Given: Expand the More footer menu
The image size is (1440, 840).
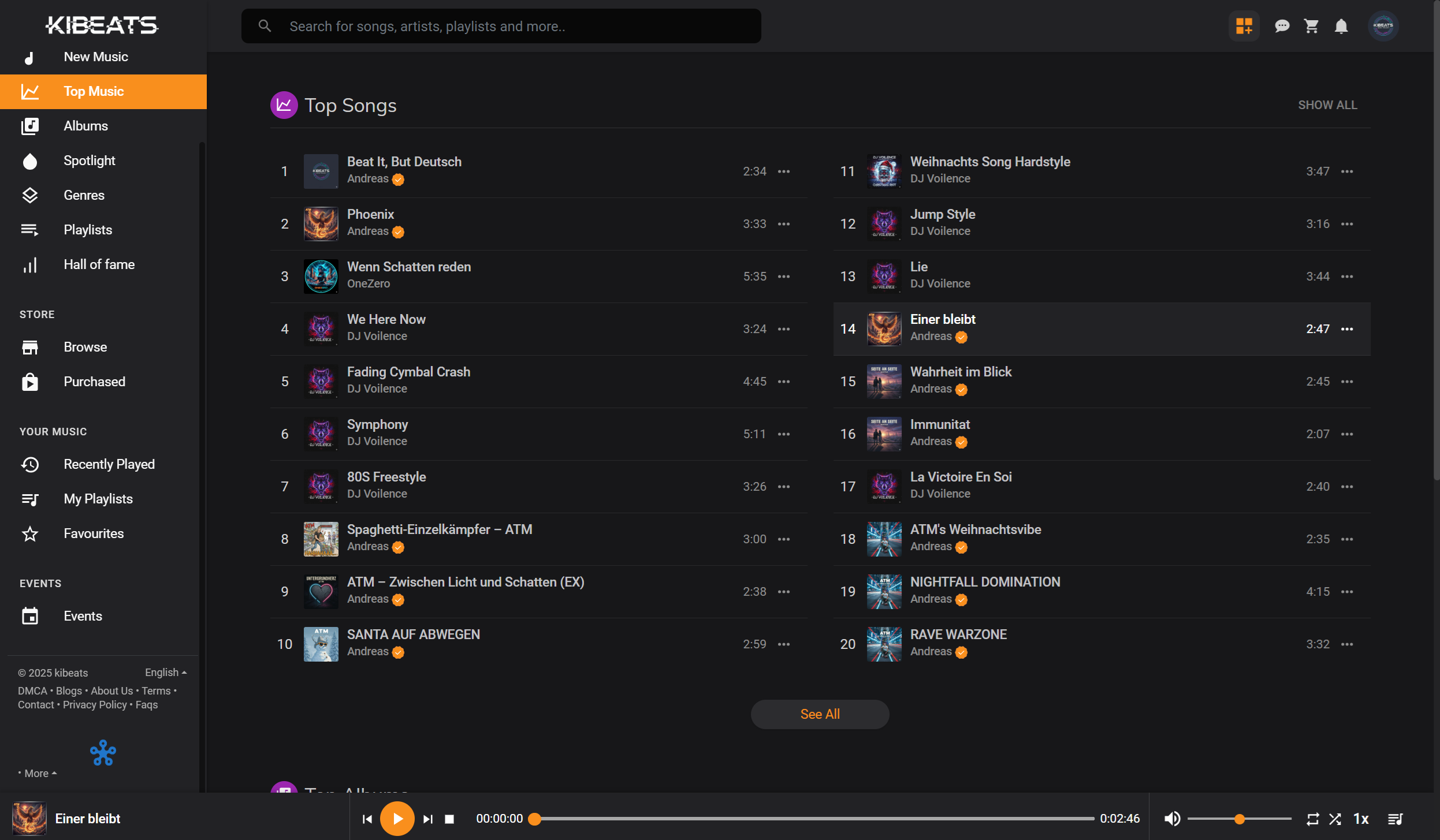Looking at the screenshot, I should (38, 773).
